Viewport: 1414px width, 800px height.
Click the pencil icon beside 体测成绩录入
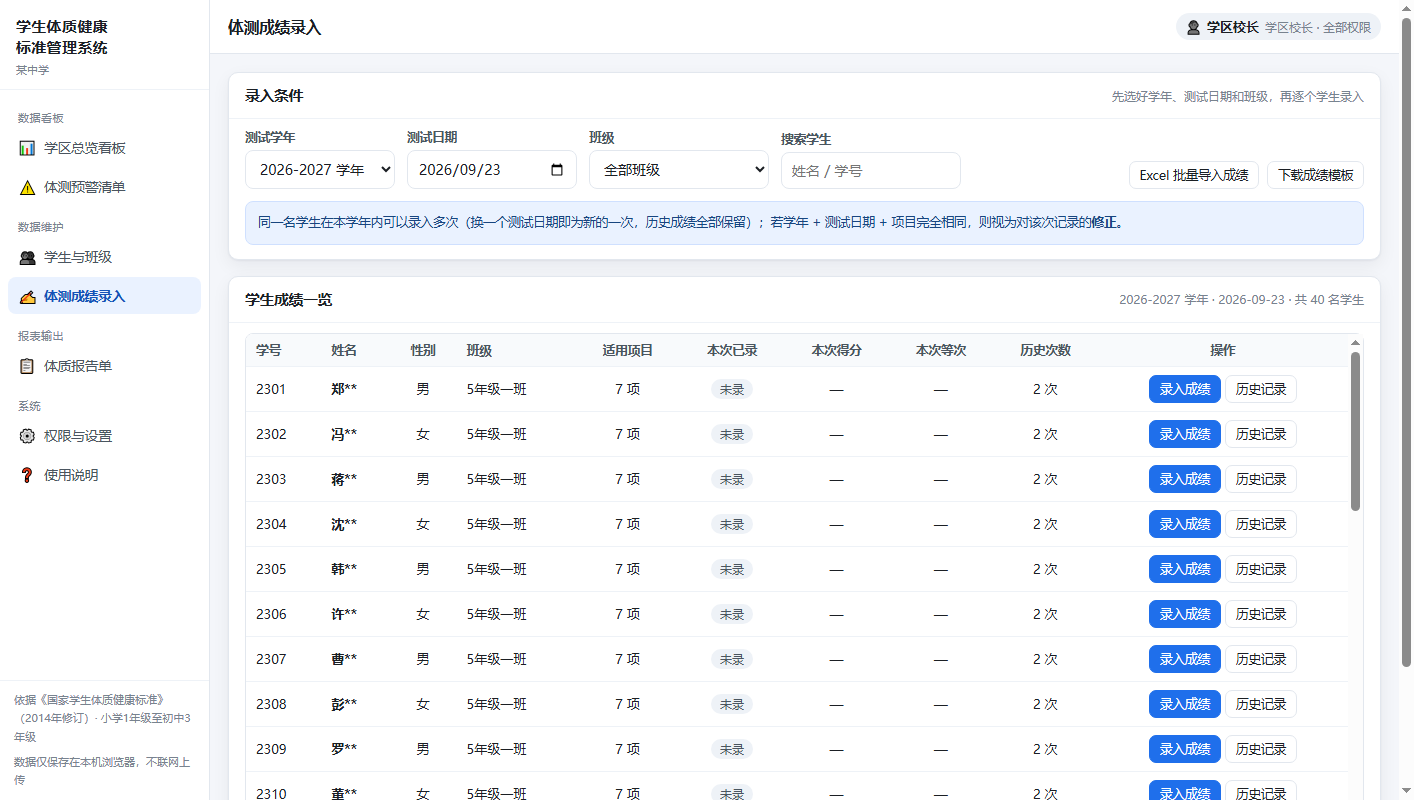[27, 296]
